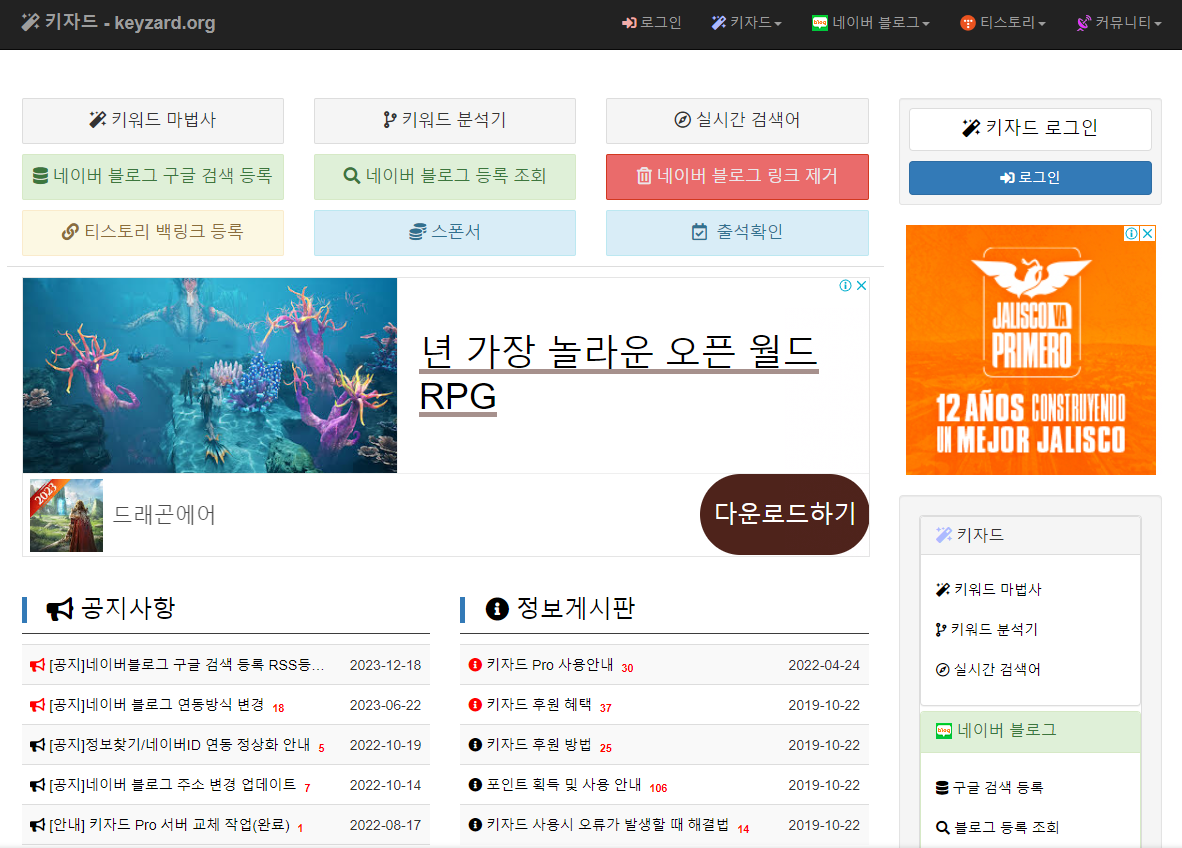Expand the 키자드 dropdown in navbar

[x=746, y=23]
